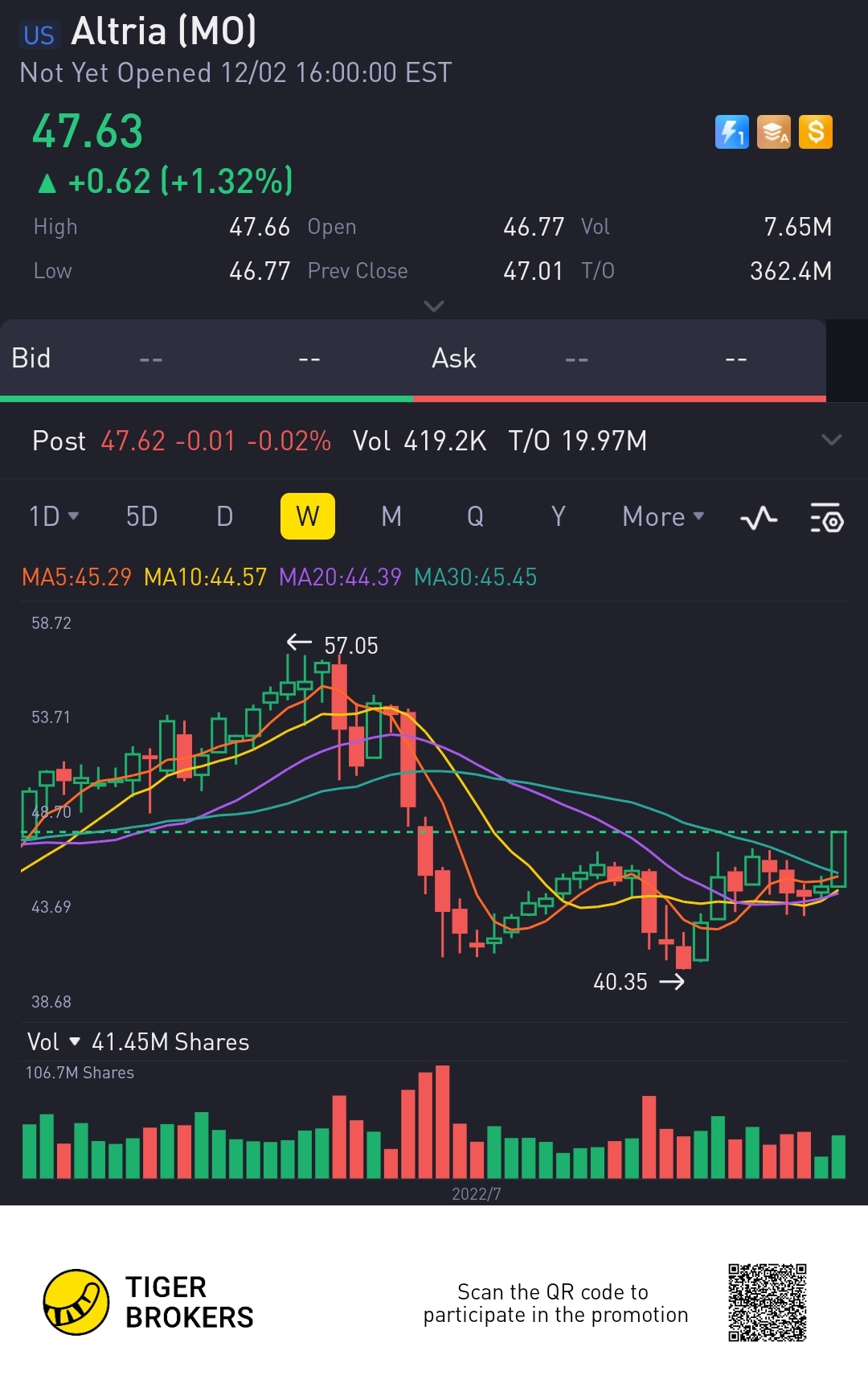Image resolution: width=868 pixels, height=1400 pixels.
Task: Tap the orange stacked-coins icon
Action: pyautogui.click(x=774, y=133)
